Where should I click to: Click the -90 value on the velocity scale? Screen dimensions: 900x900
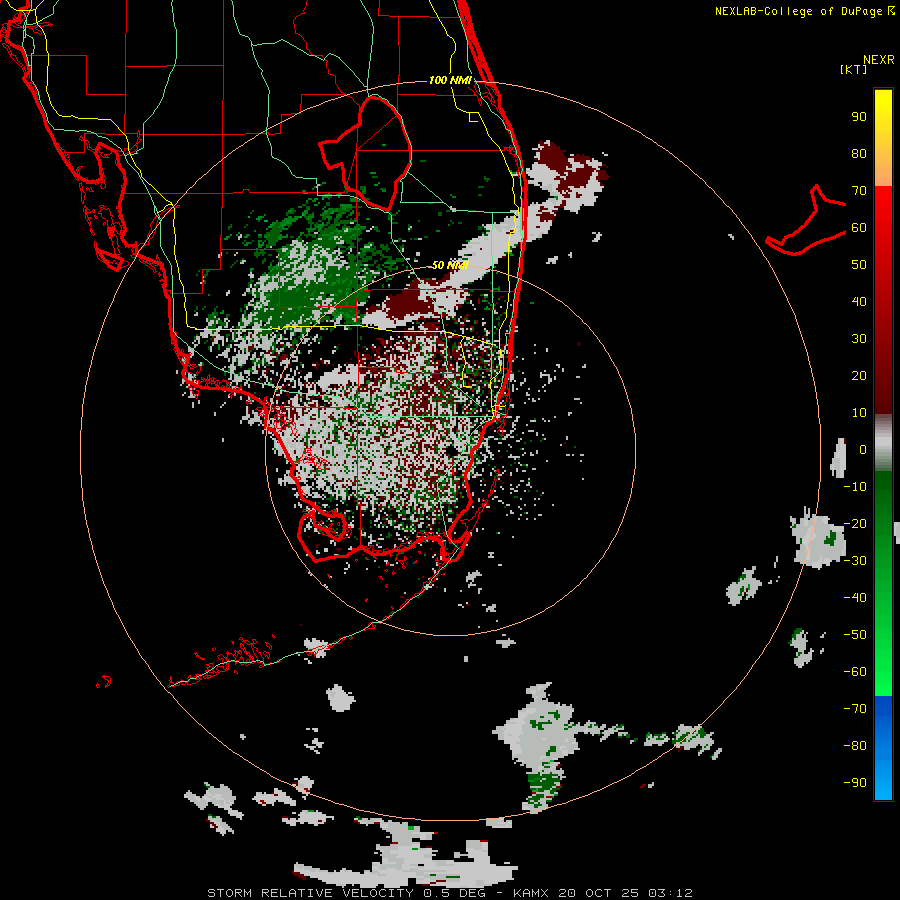[855, 782]
